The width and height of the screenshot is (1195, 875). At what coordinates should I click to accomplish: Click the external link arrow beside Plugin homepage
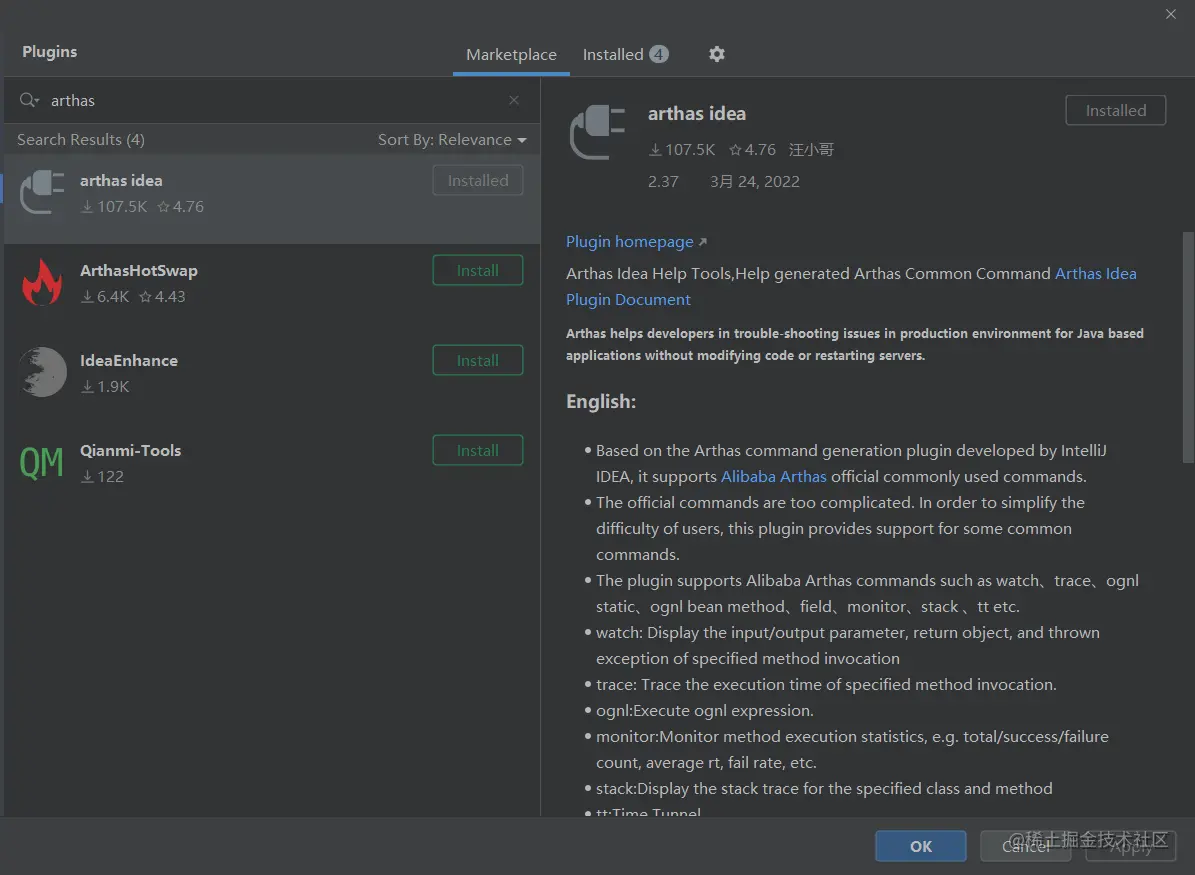tap(703, 242)
